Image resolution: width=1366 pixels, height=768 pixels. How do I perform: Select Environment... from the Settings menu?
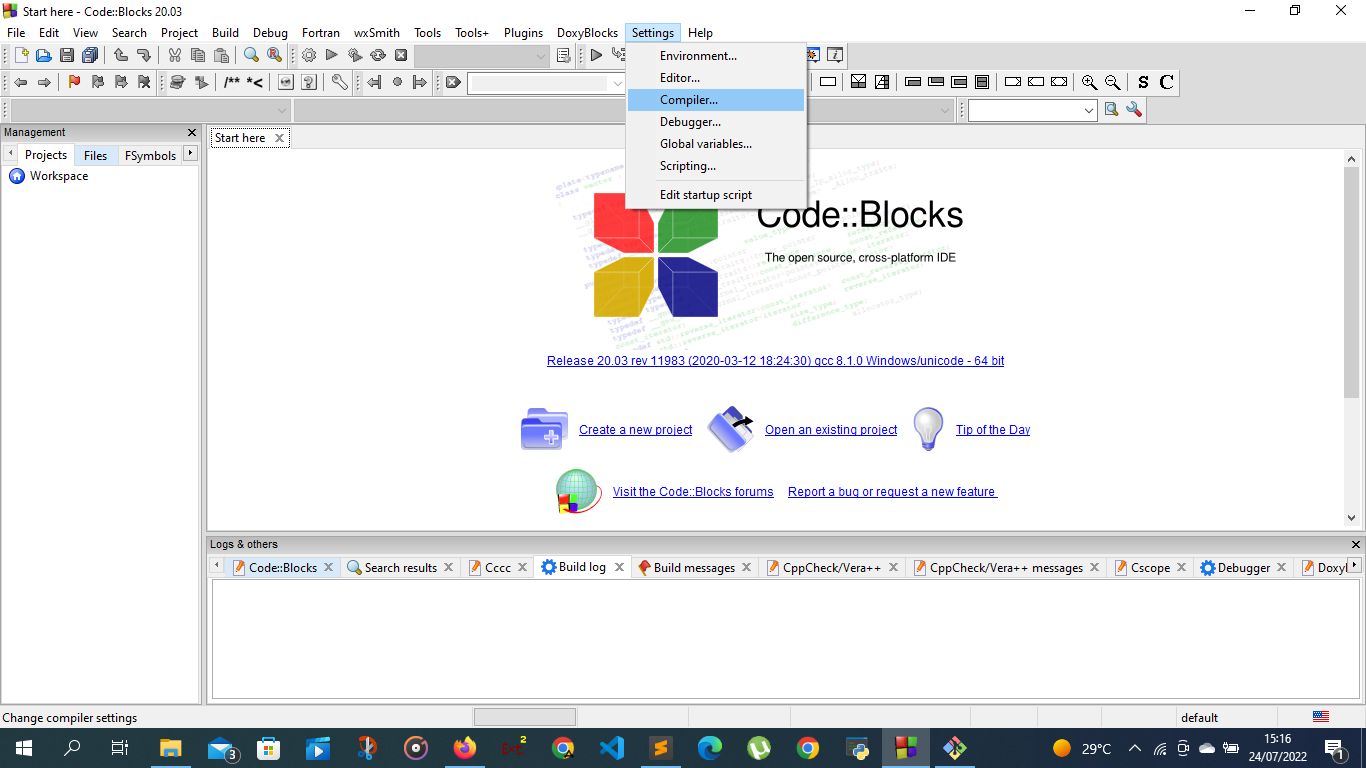[715, 56]
